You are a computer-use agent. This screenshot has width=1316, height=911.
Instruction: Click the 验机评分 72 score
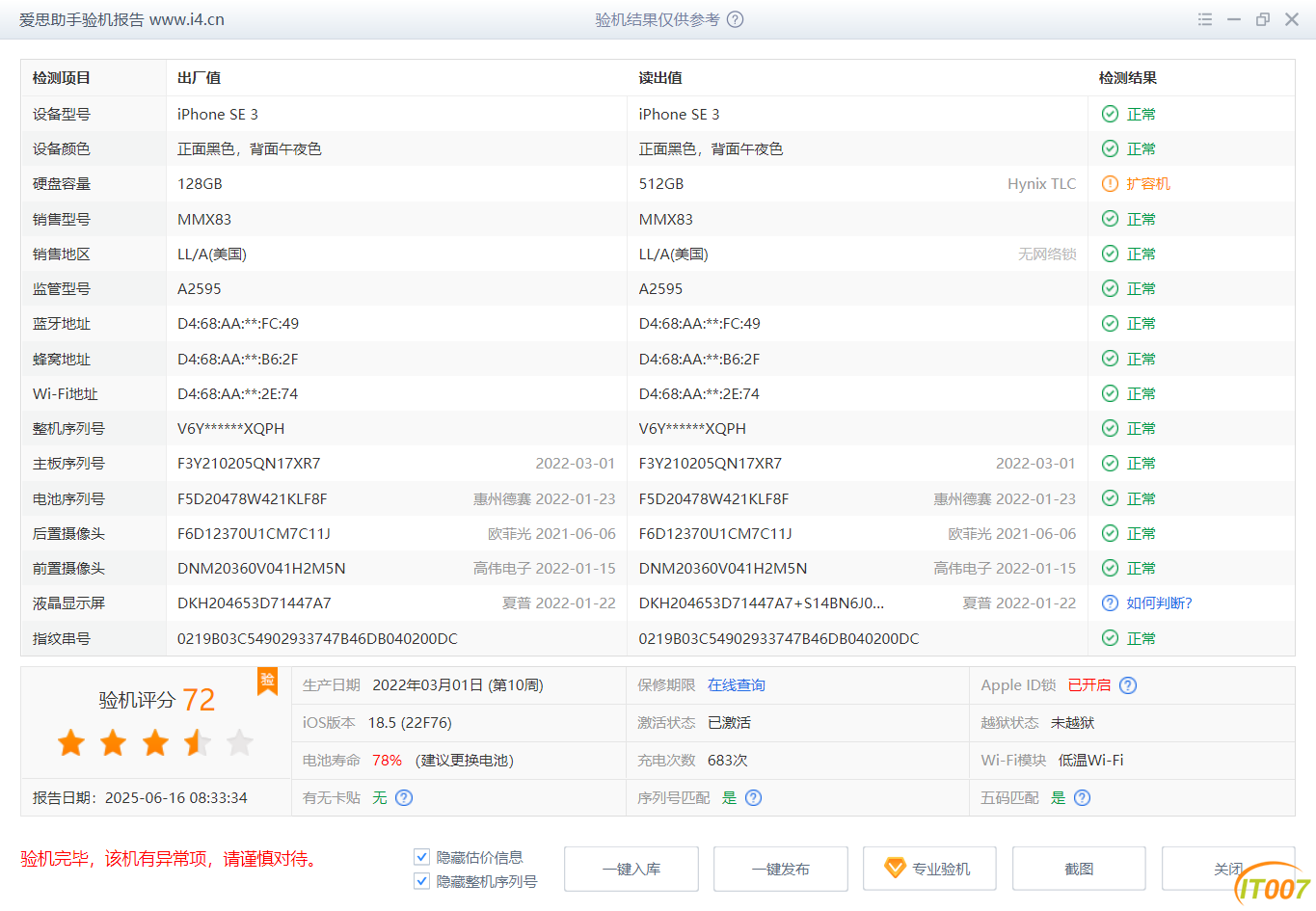[157, 700]
